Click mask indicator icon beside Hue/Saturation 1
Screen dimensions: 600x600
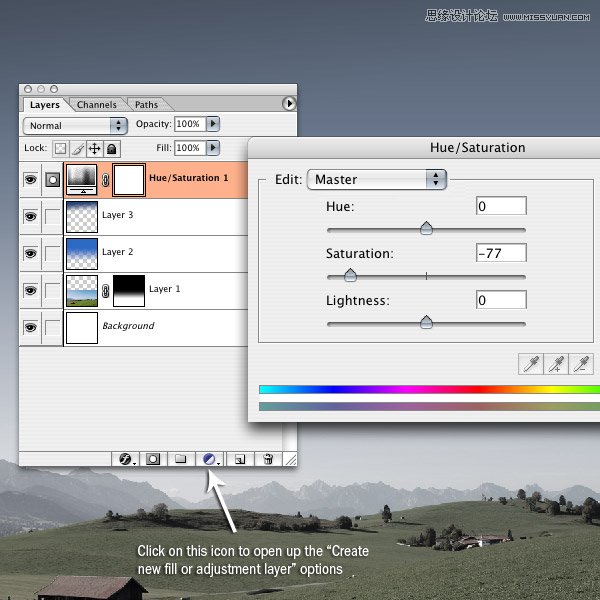(52, 179)
